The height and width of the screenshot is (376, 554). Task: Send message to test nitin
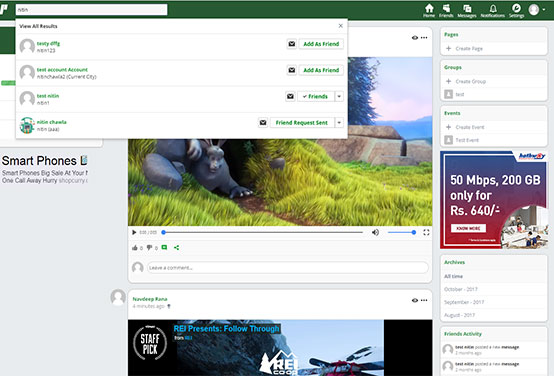tap(290, 96)
